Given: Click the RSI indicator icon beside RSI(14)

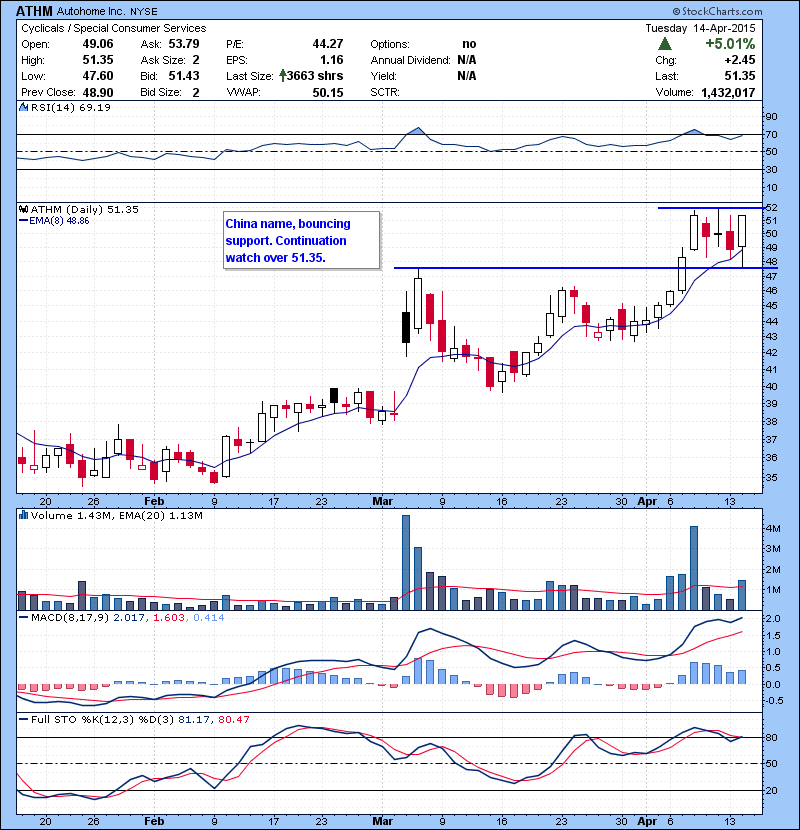Looking at the screenshot, I should tap(23, 107).
